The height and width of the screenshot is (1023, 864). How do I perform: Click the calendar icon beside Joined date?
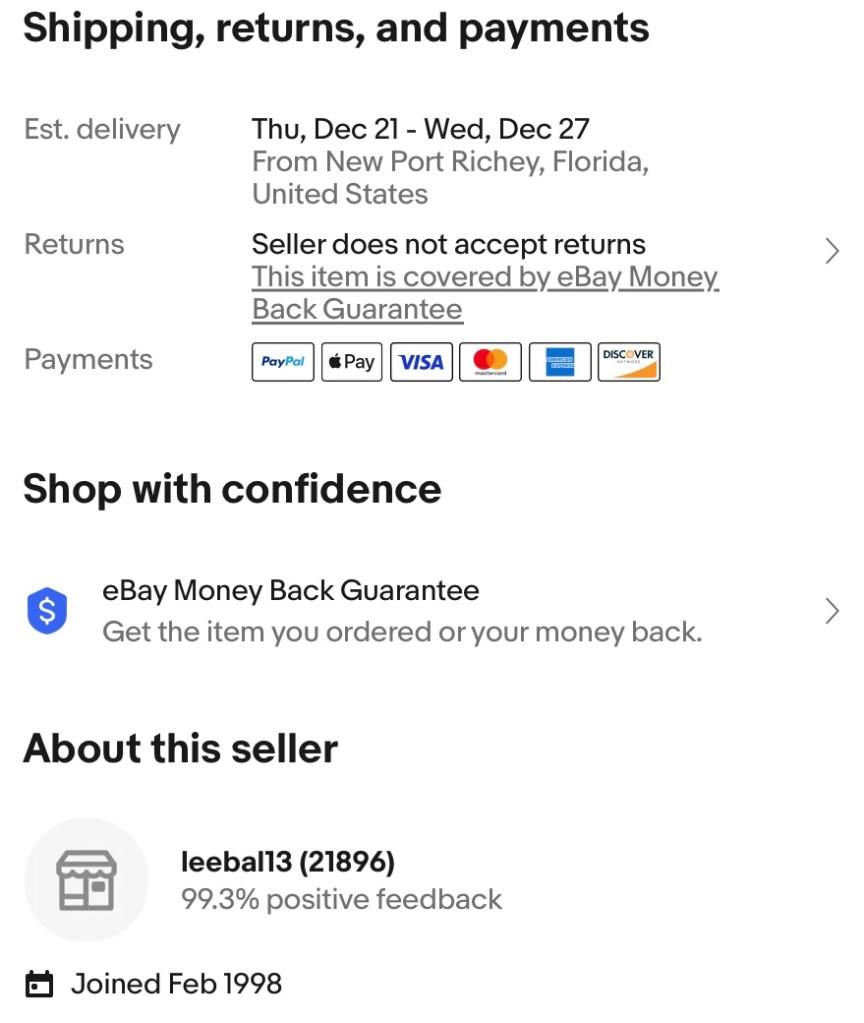(38, 984)
